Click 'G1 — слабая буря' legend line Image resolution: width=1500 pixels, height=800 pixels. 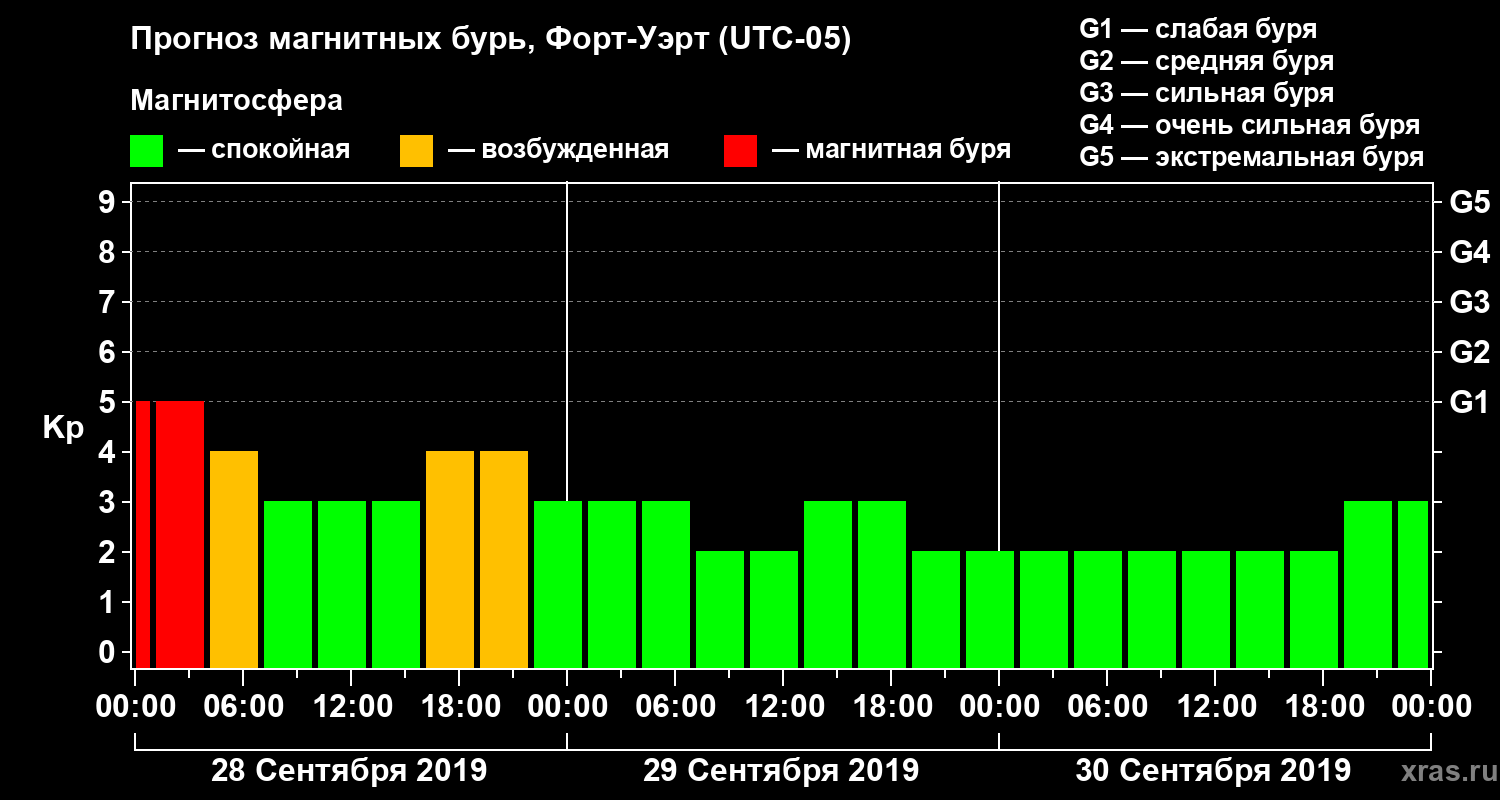(x=1198, y=29)
